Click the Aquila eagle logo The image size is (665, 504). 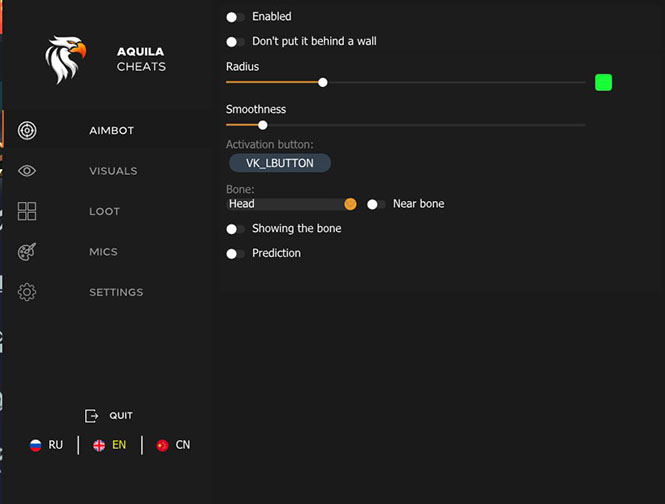coord(66,59)
